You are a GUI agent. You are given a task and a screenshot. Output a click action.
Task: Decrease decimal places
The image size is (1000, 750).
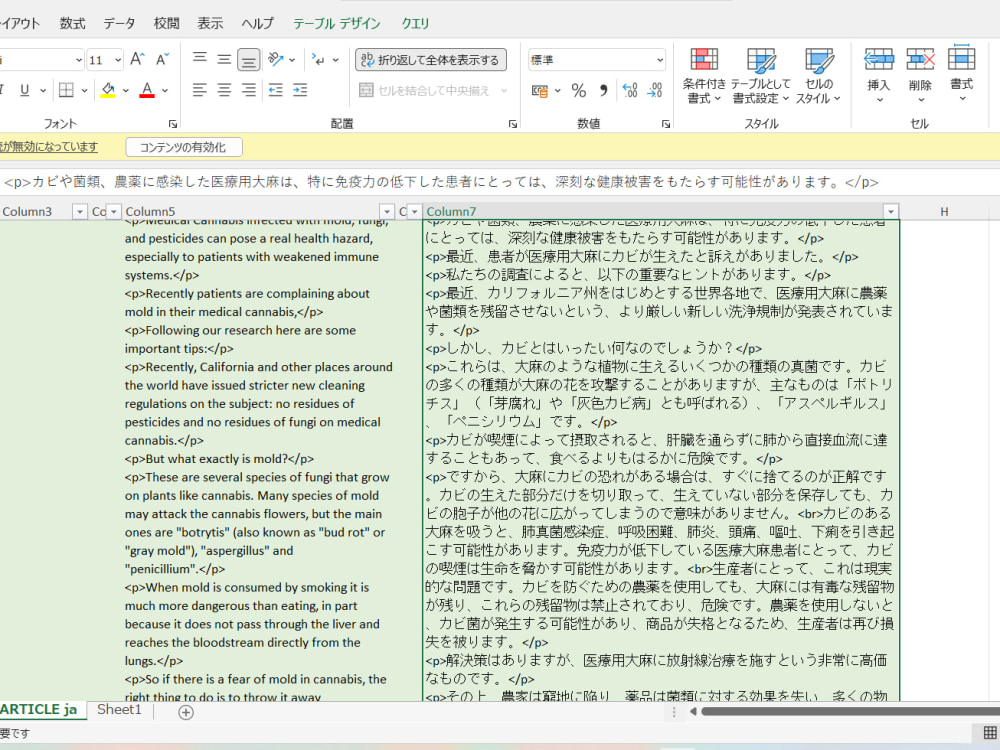tap(655, 91)
